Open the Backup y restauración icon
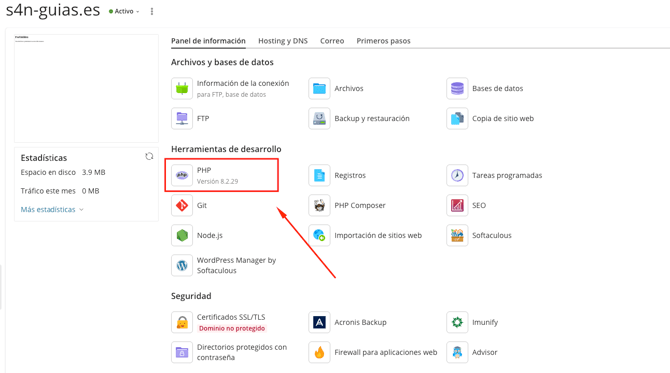 coord(319,118)
